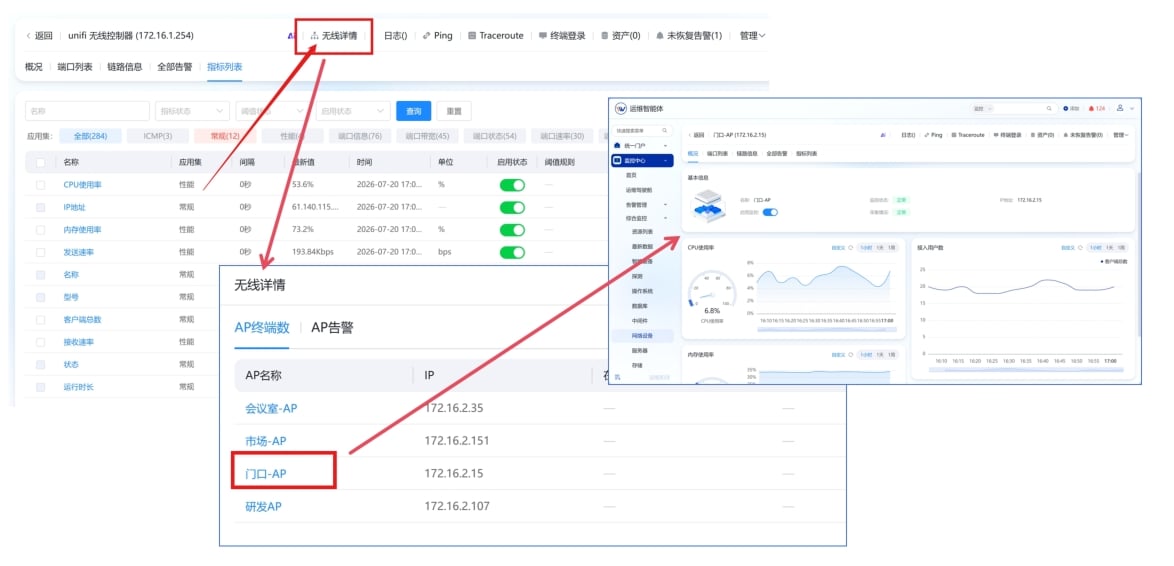This screenshot has height=566, width=1174.
Task: Click the sidebar collapse icon at bottom left, right window
Action: point(618,377)
